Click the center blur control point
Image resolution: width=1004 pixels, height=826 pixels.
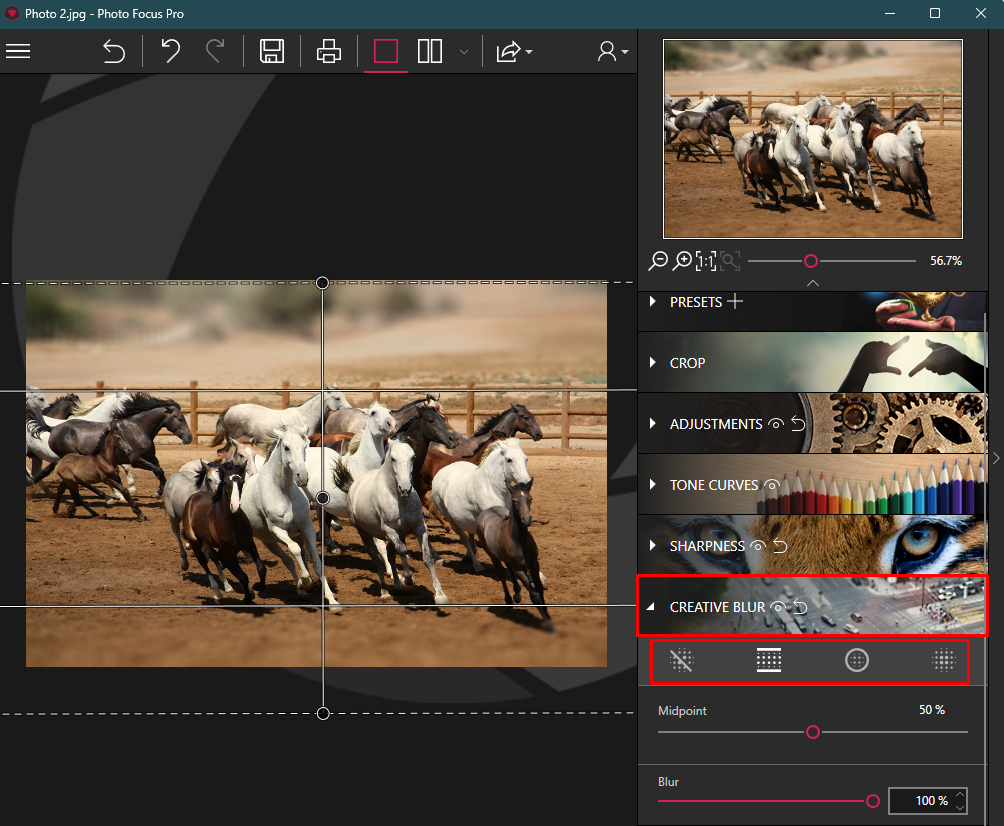click(323, 498)
